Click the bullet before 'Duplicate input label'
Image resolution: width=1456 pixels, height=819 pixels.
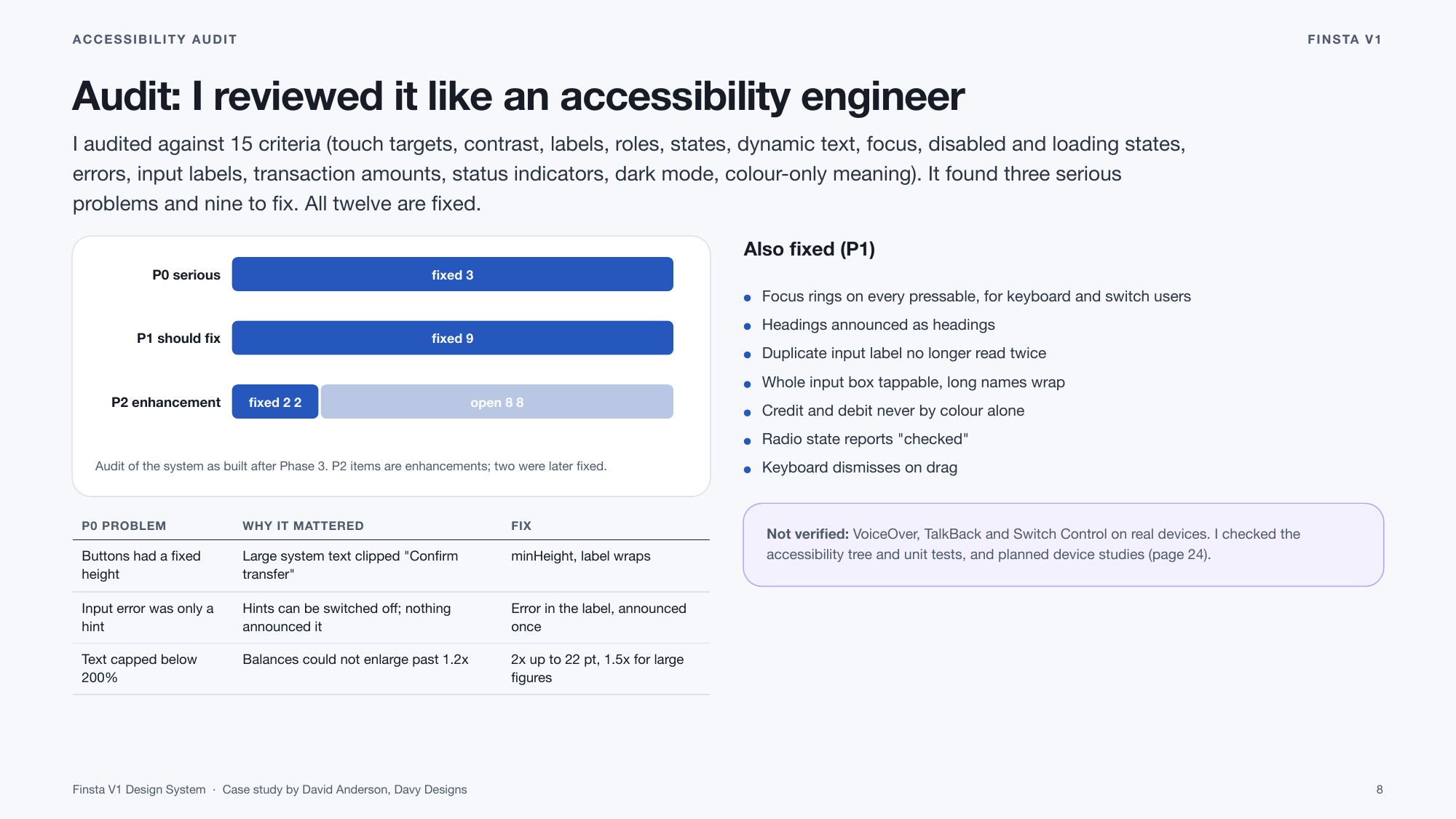coord(747,355)
